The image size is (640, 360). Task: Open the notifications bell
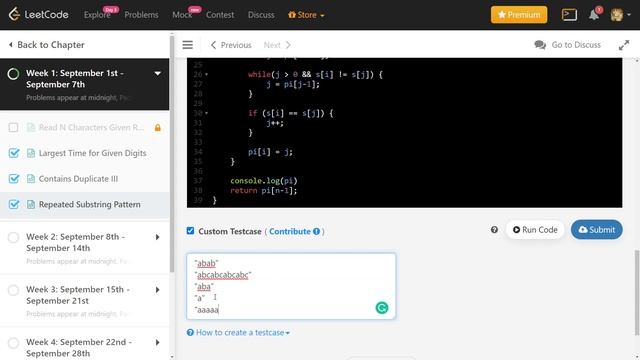[x=594, y=15]
